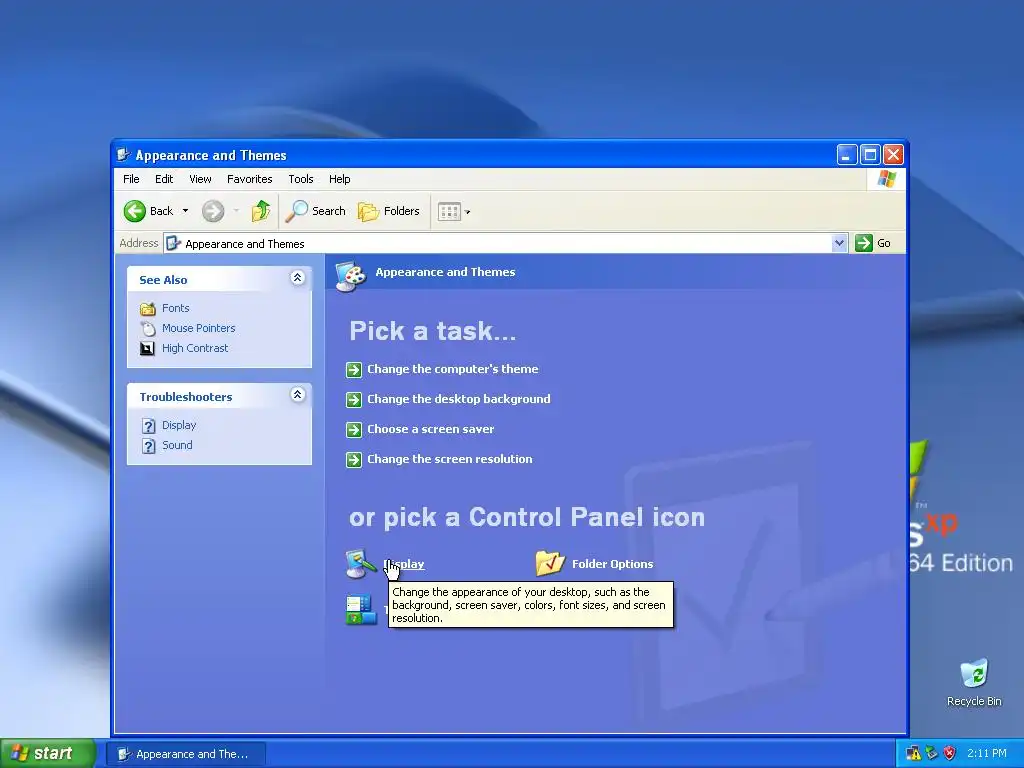1024x768 pixels.
Task: Click arrow icon beside Change the desktop background
Action: click(x=354, y=400)
